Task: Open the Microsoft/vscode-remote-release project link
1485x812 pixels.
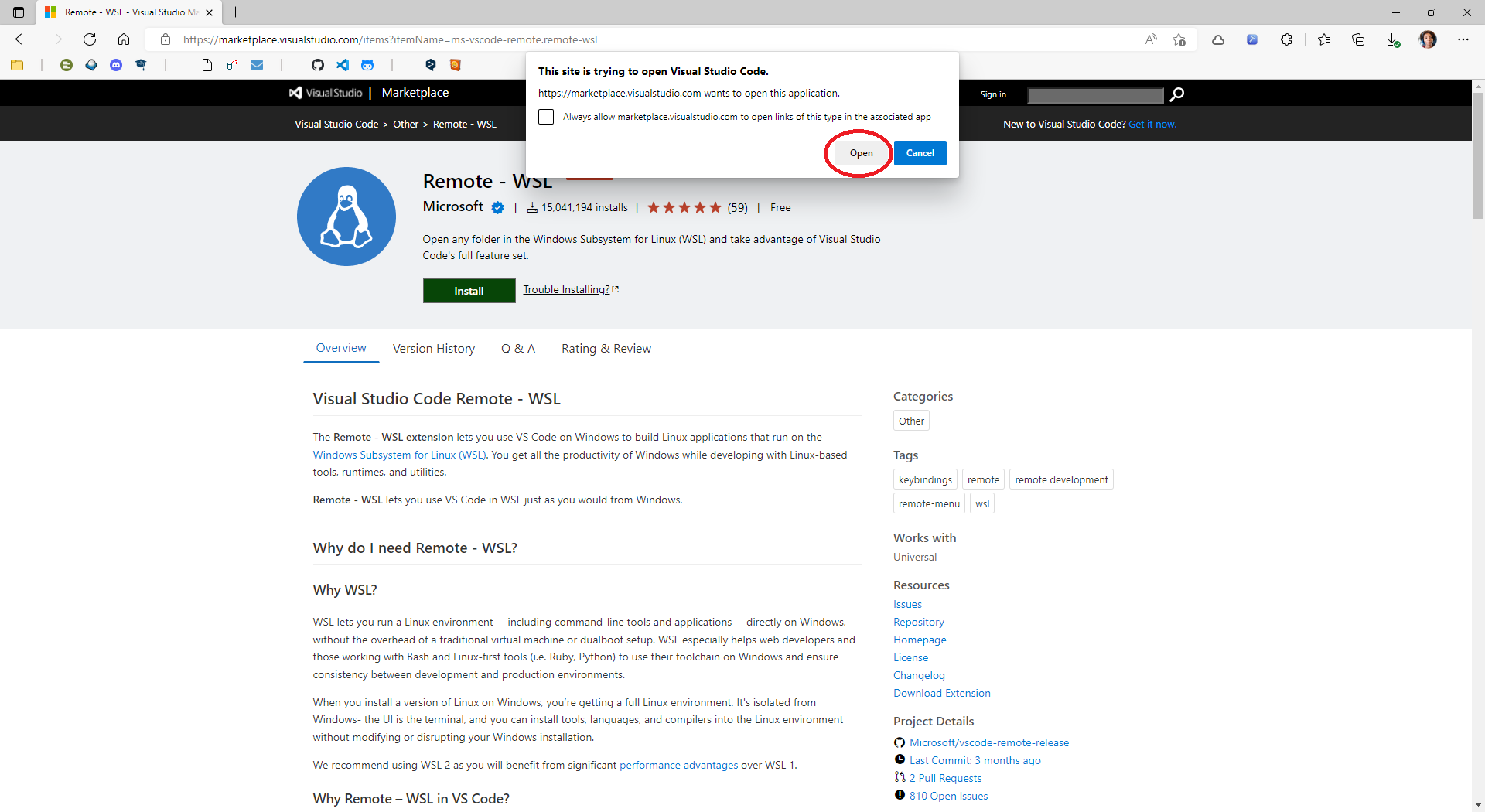Action: pyautogui.click(x=989, y=742)
